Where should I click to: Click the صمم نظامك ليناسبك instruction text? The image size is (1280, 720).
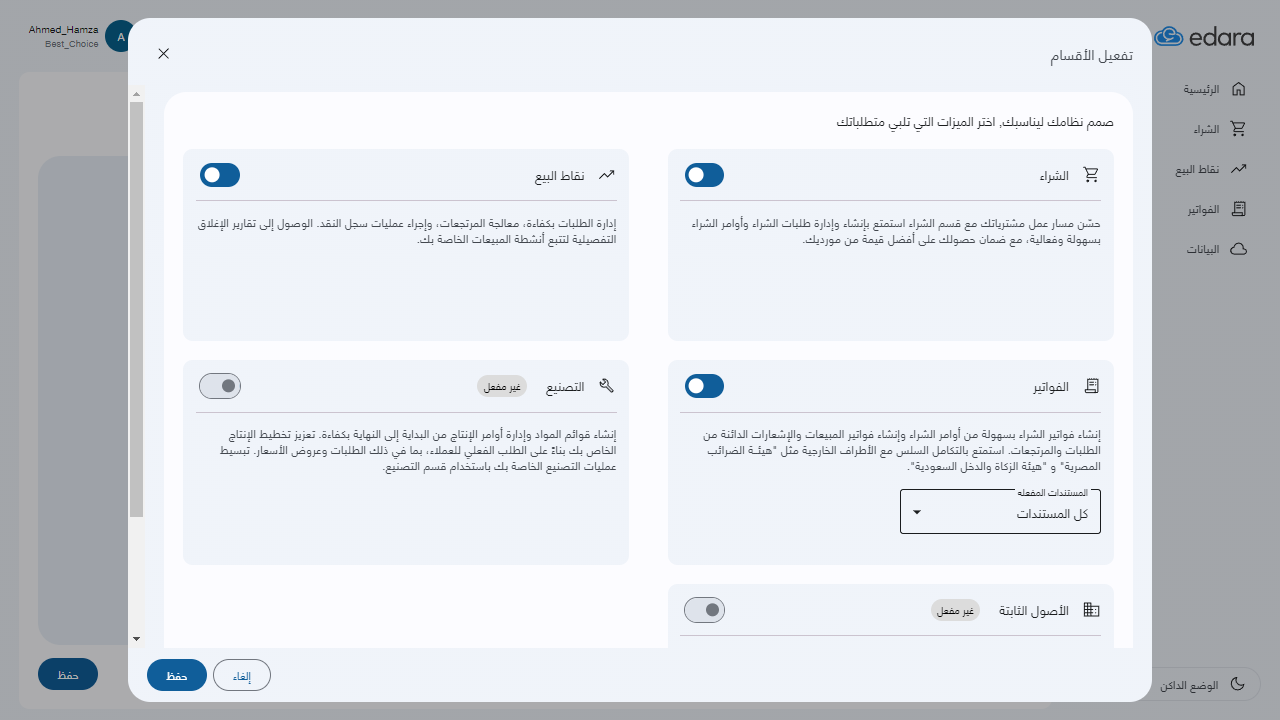[975, 122]
